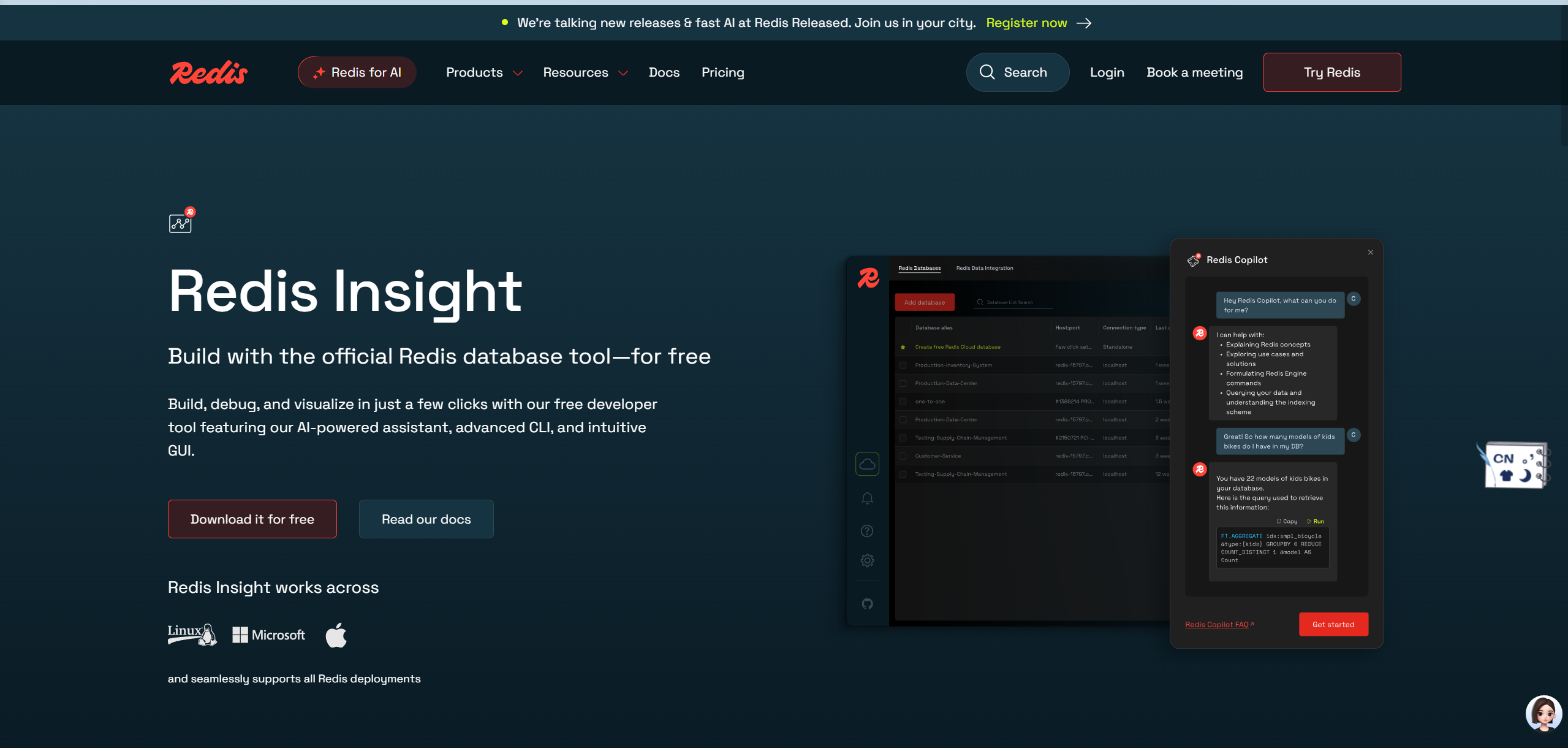This screenshot has height=748, width=1568.
Task: Click the red Redis logo in Insight sidebar
Action: (868, 278)
